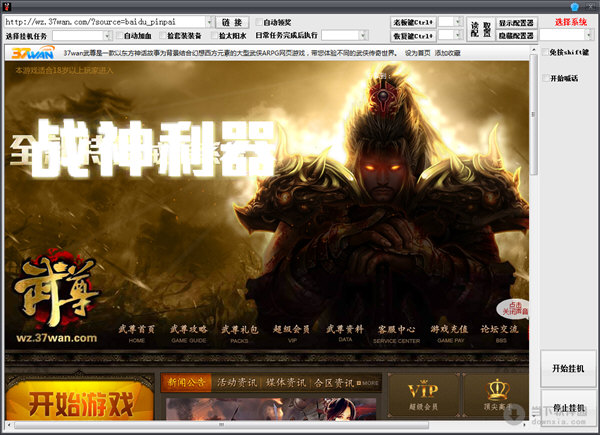Click the 恢复键Ctrl+ button
The image size is (600, 435).
click(x=413, y=36)
